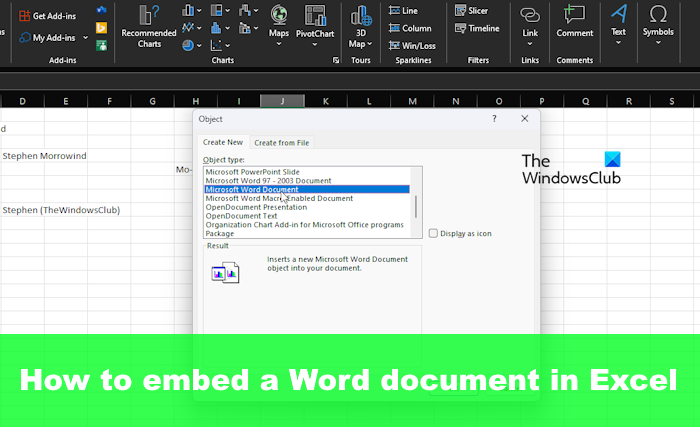Open the Link dropdown in ribbon

529,44
